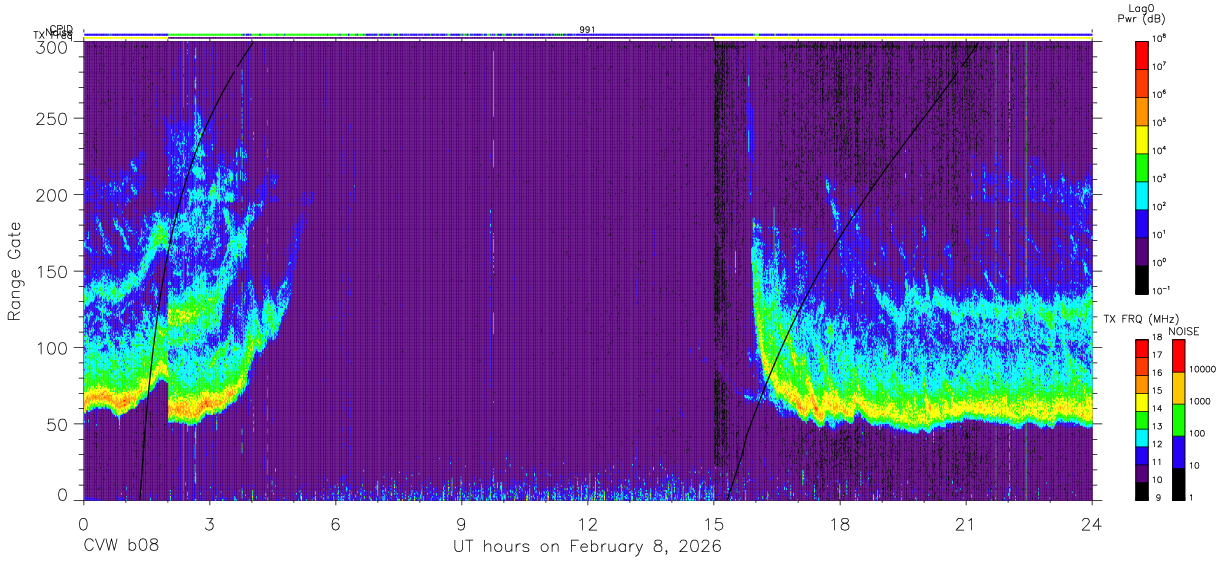Click the range gate tick label "100"
The image size is (1228, 567).
[53, 348]
